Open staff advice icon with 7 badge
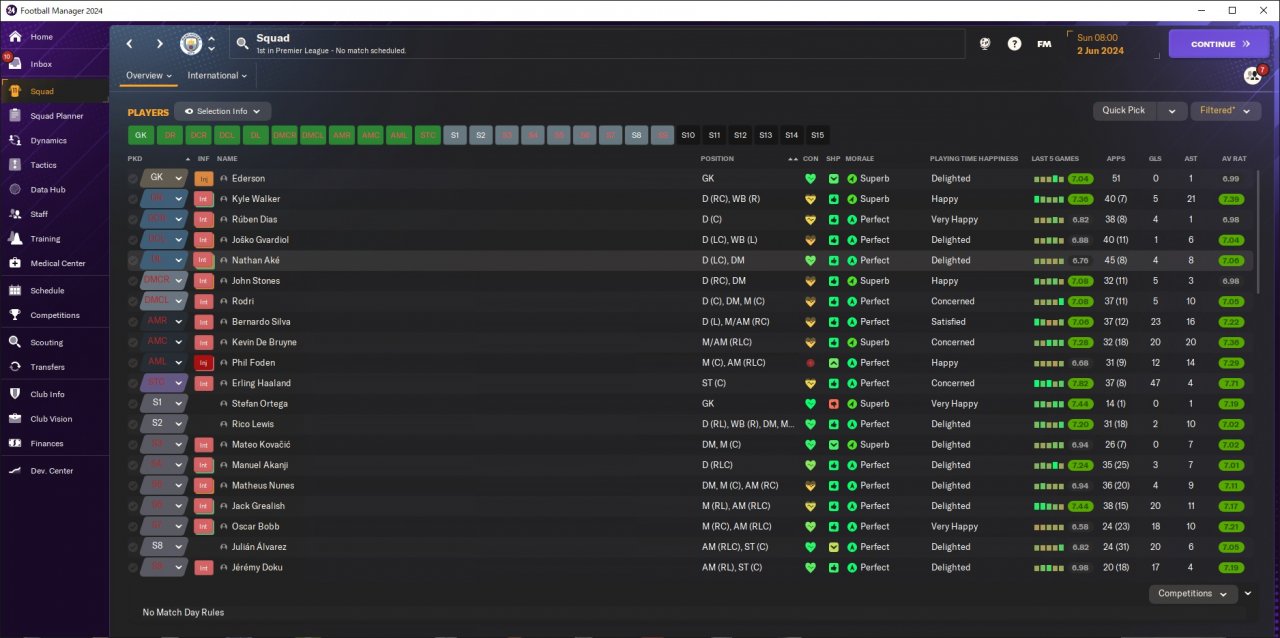 click(1253, 75)
